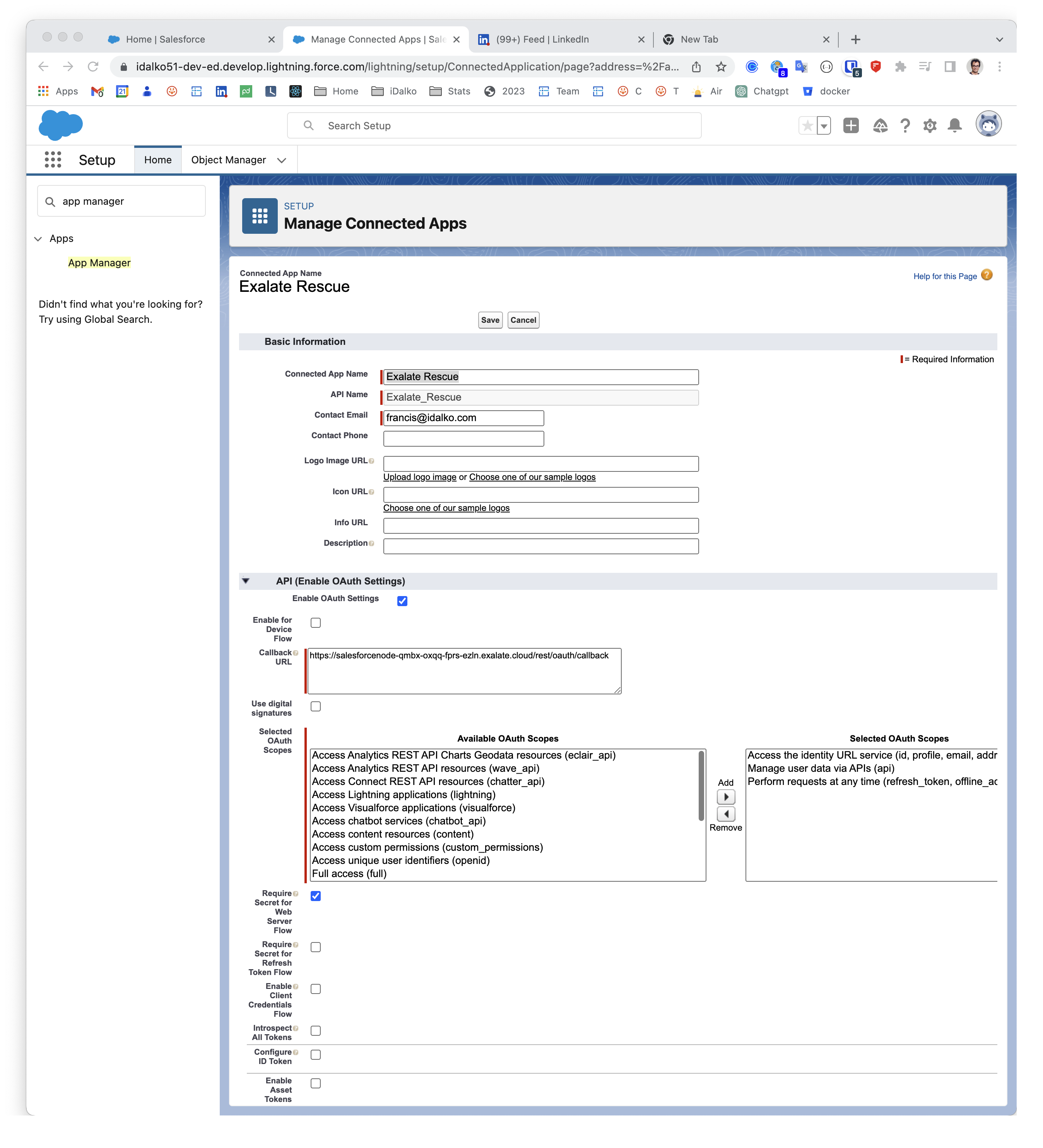Click the Available OAuth Scopes scrollbar
The image size is (1043, 1148).
tap(701, 786)
